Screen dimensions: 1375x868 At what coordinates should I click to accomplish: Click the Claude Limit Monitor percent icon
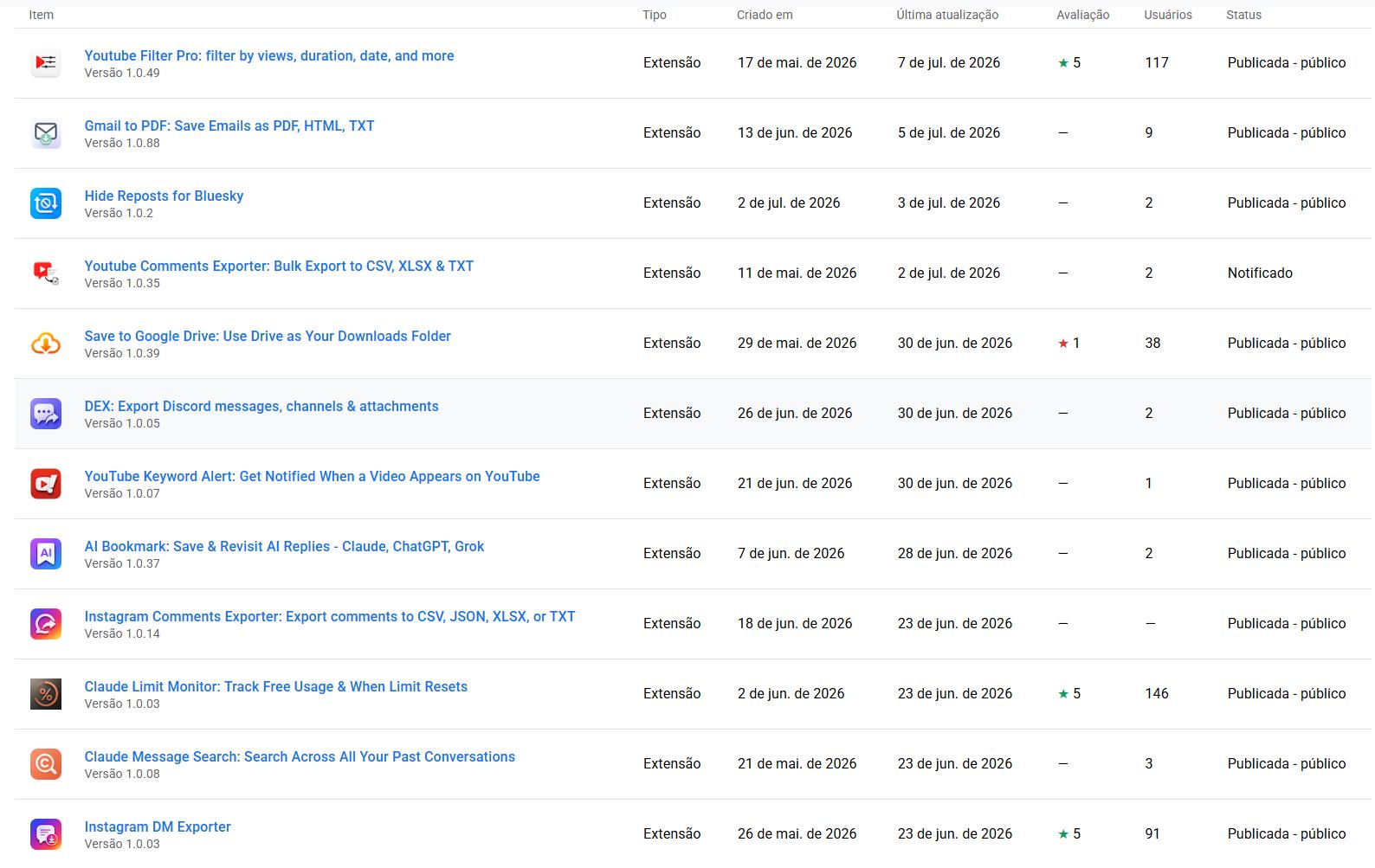(x=46, y=694)
